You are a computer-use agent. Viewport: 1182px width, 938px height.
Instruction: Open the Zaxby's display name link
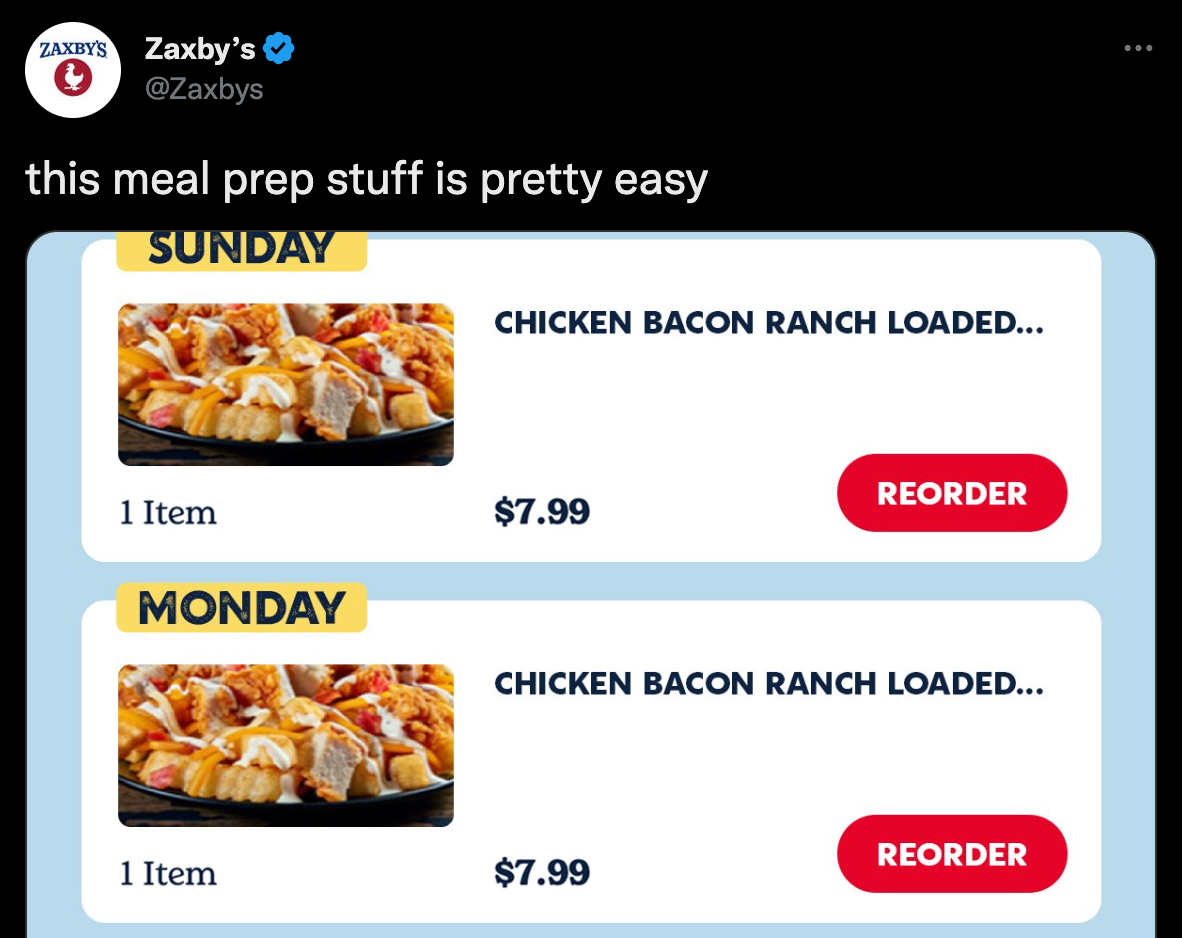pos(200,48)
